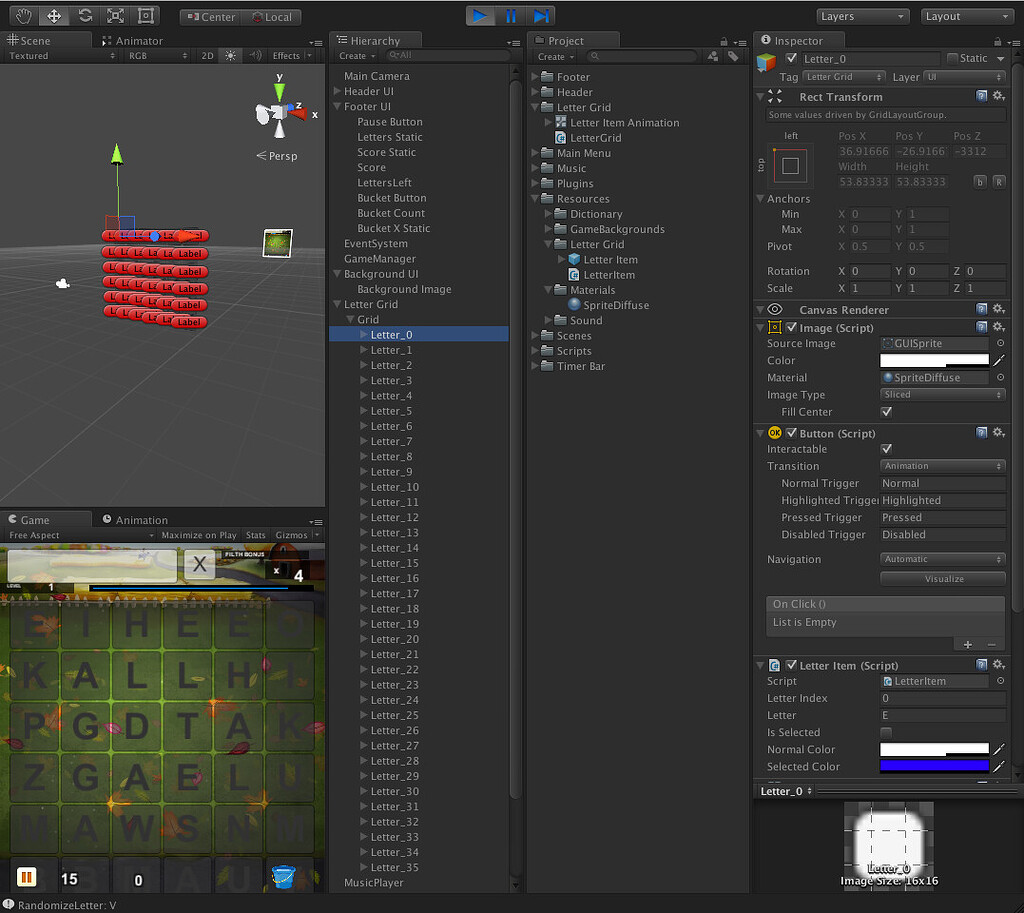Select the Rotate tool

(85, 16)
